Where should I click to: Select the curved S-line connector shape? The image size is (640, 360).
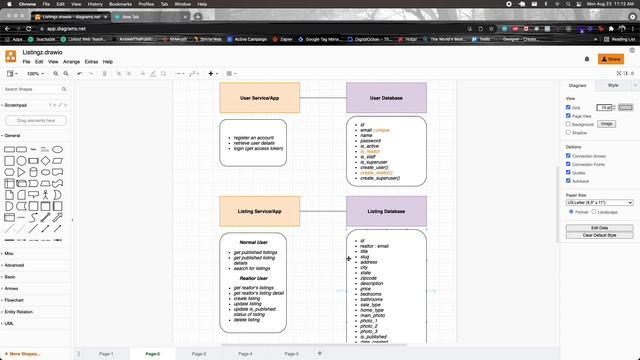[x=33, y=218]
